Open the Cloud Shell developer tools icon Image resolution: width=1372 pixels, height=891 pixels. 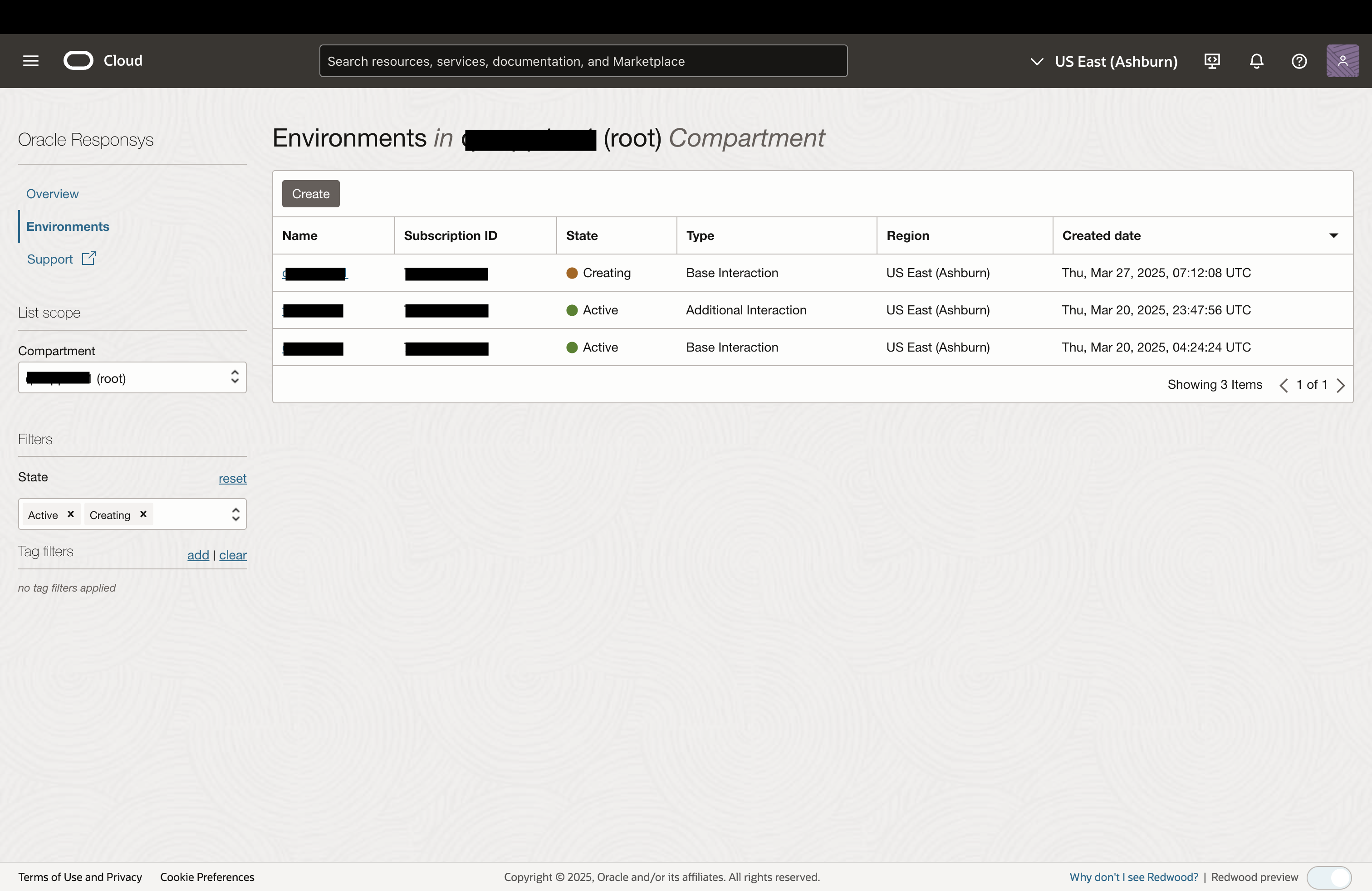[1212, 61]
